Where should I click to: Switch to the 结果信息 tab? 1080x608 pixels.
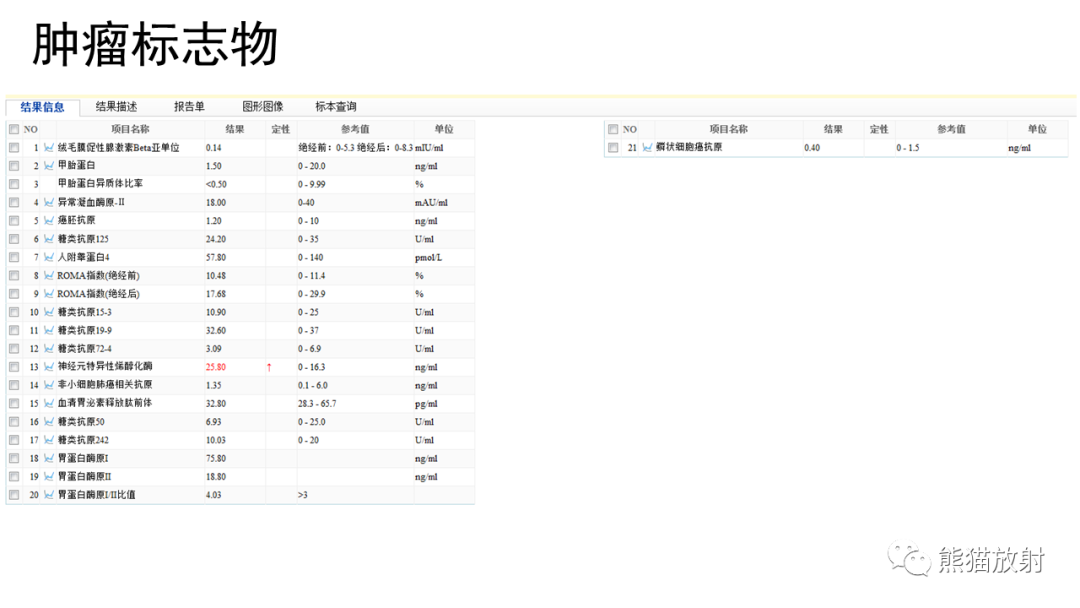43,107
